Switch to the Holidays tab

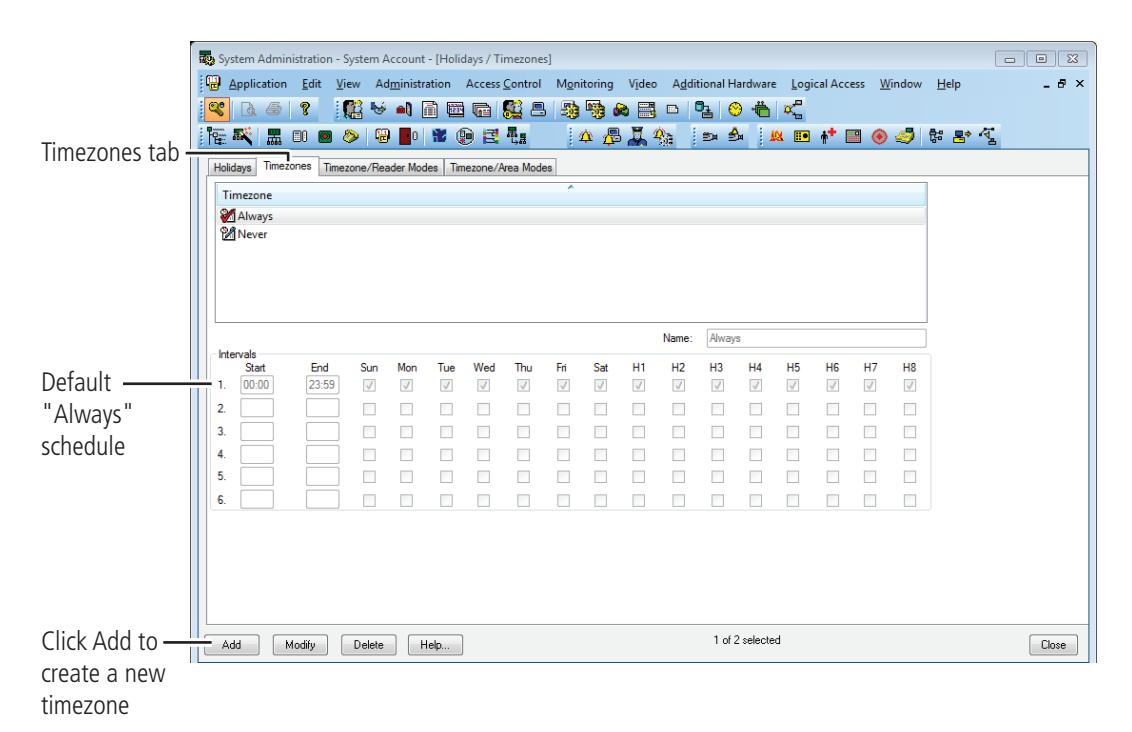(x=232, y=167)
